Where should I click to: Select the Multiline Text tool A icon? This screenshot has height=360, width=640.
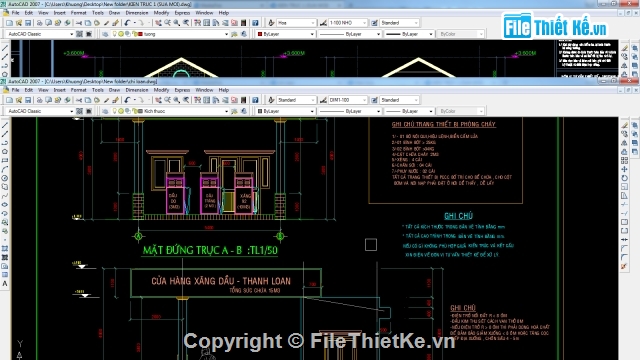point(5,284)
